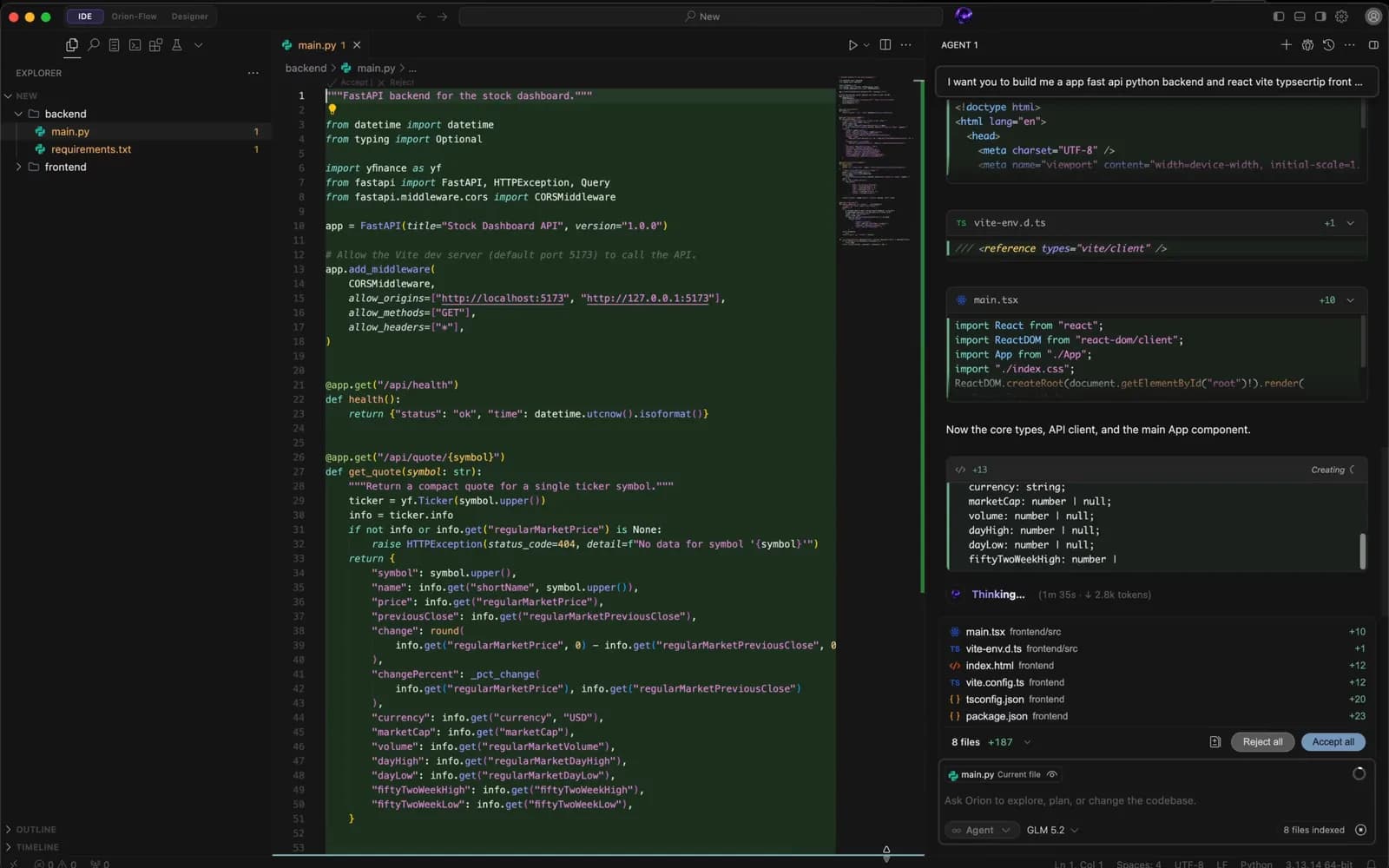
Task: Click the AGENT 1 panel tab
Action: (x=959, y=45)
